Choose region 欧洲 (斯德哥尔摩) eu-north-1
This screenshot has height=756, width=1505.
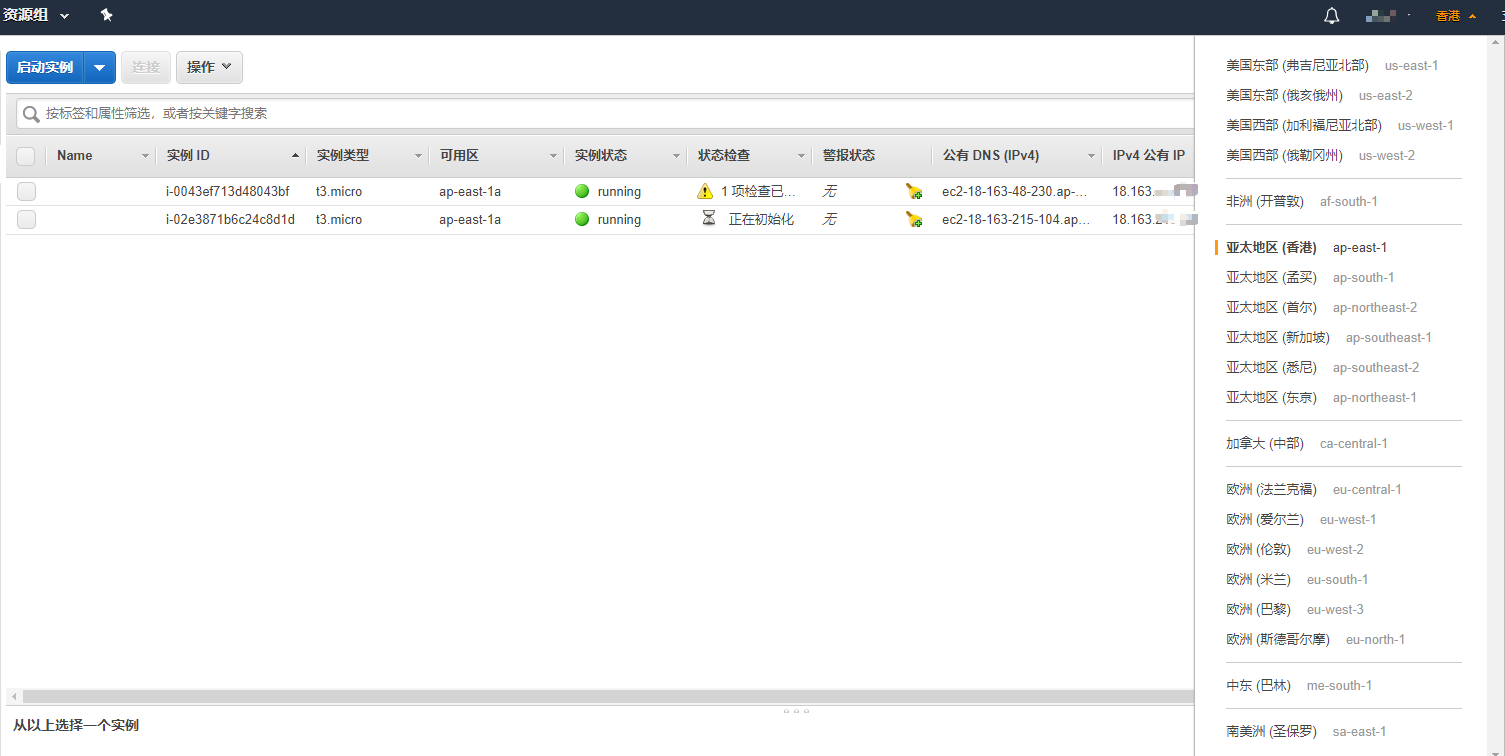point(1316,639)
